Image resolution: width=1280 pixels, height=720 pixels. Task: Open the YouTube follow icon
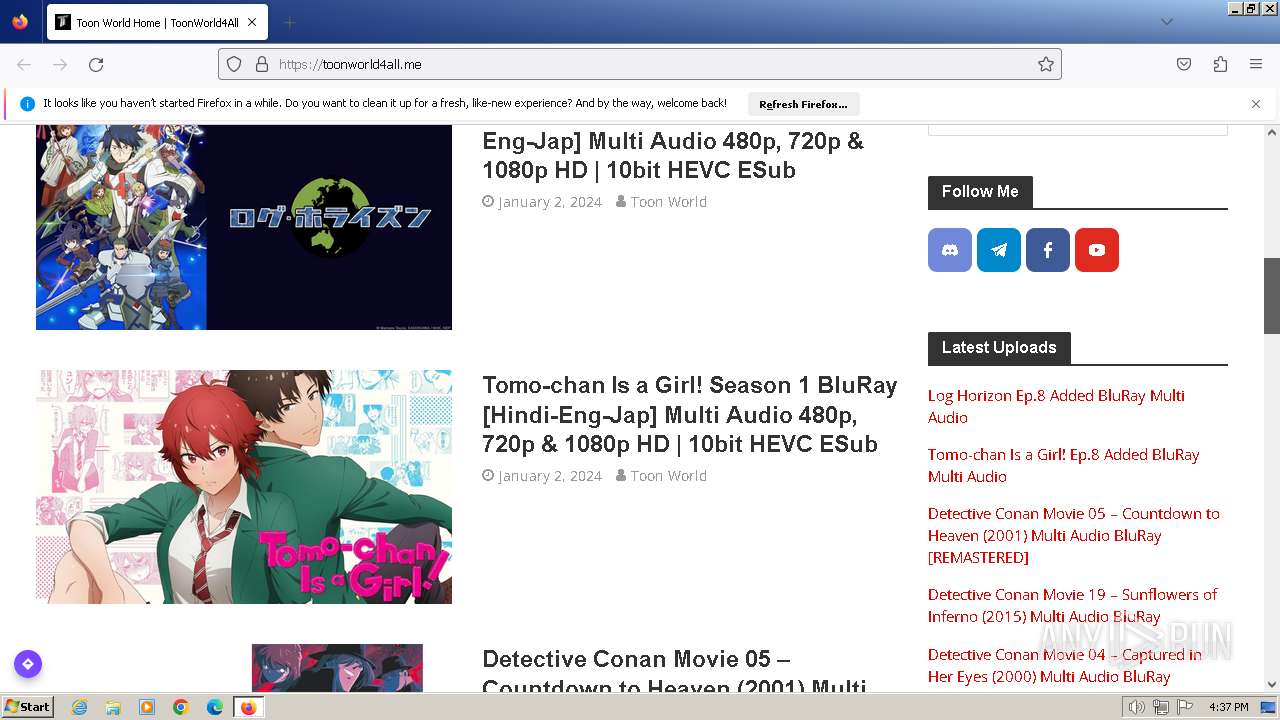(1097, 250)
